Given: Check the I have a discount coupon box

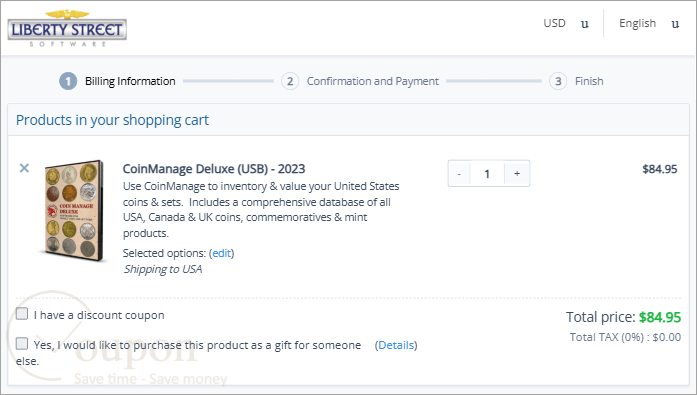Looking at the screenshot, I should tap(22, 314).
